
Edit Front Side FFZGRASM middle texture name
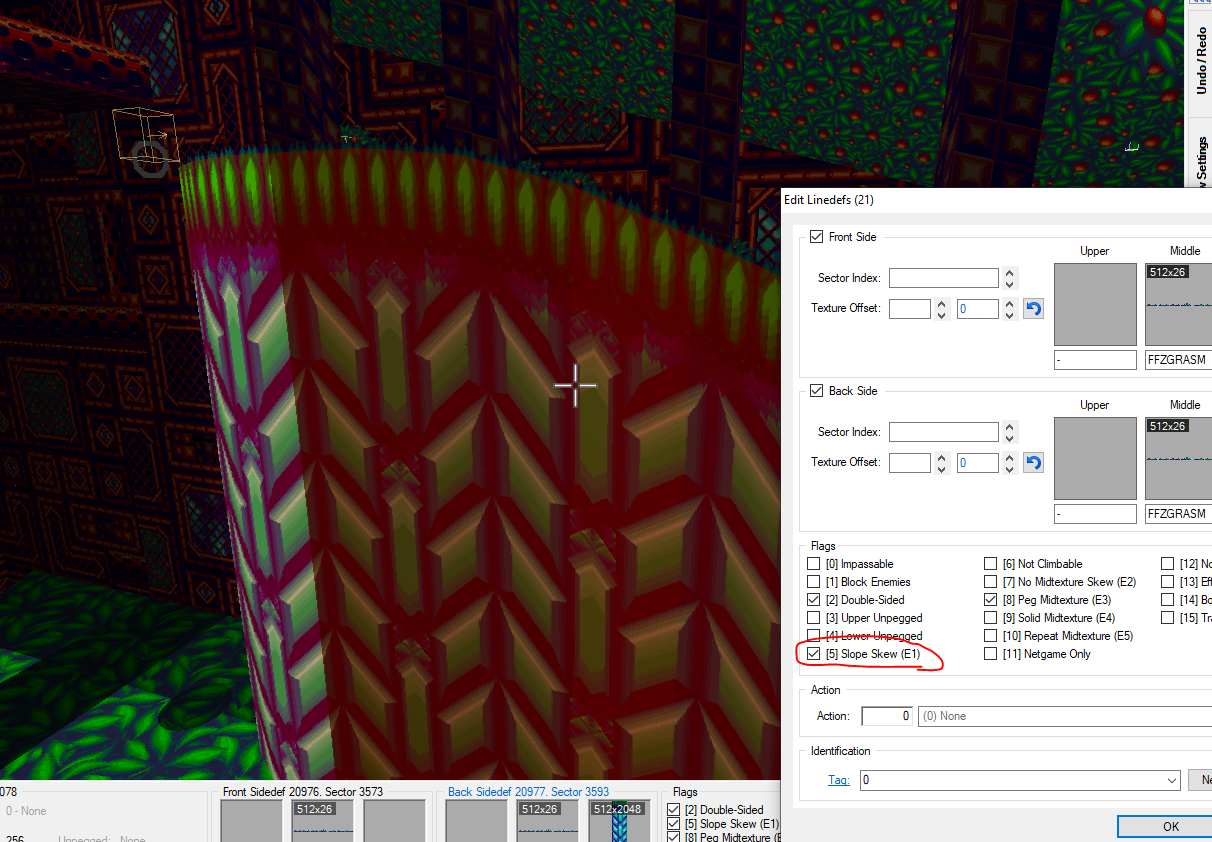pos(1178,359)
